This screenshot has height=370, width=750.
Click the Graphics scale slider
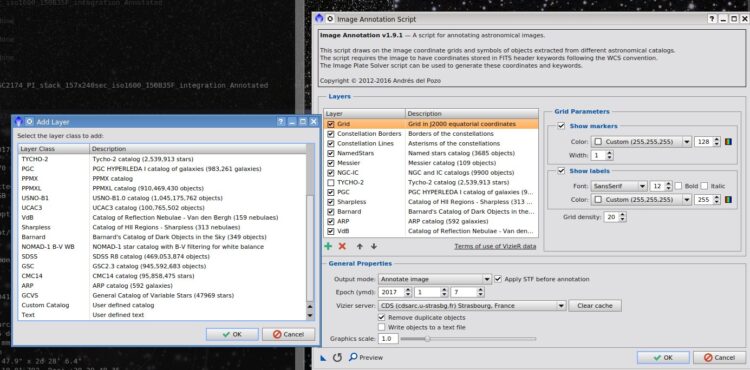point(468,339)
